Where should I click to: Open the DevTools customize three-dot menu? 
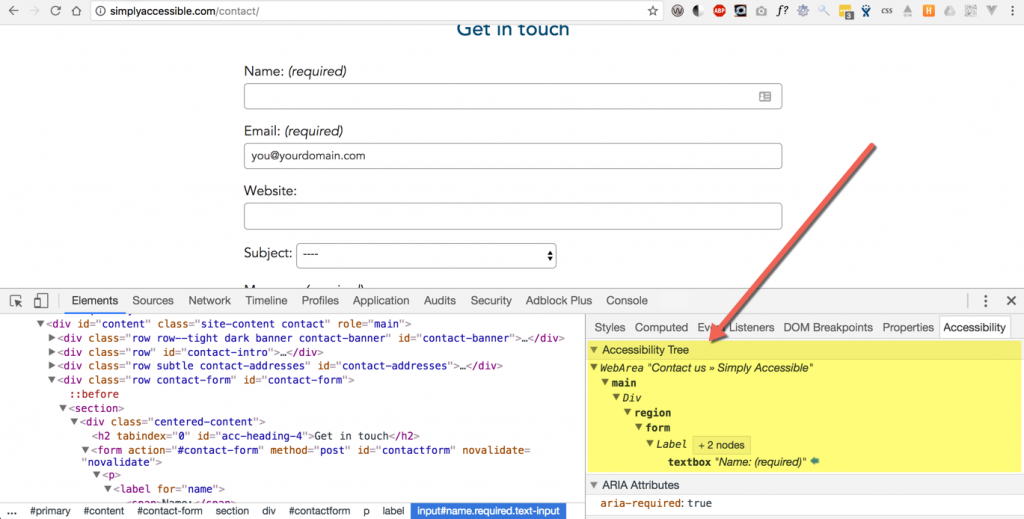pos(985,300)
